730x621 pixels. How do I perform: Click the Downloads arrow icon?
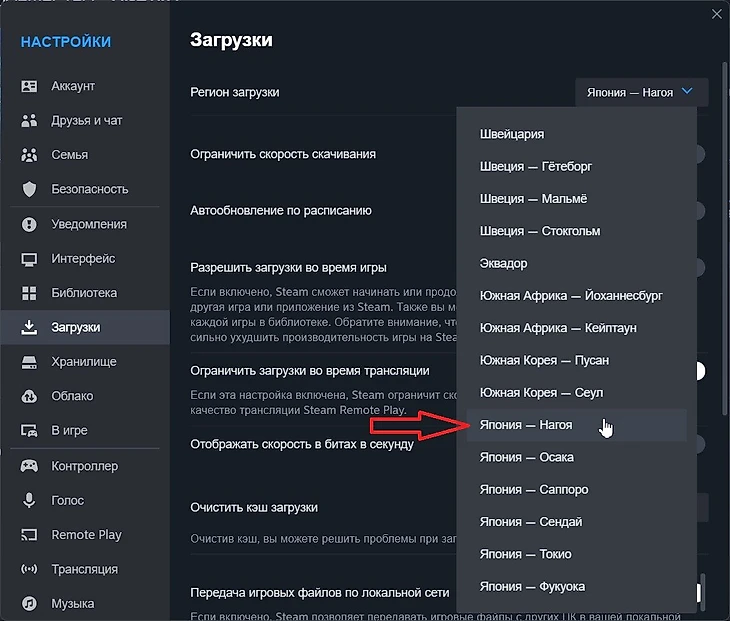tap(29, 327)
